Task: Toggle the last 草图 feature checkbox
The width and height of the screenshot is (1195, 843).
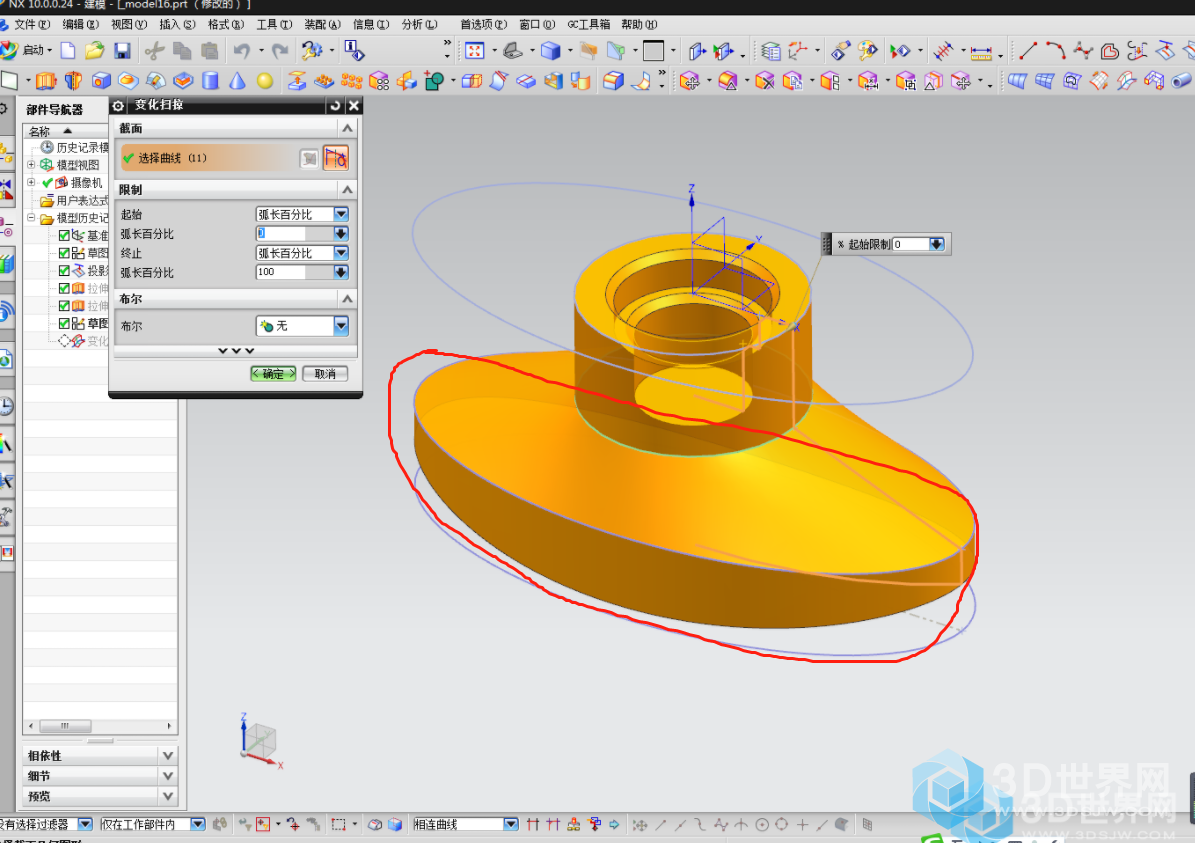Action: pyautogui.click(x=64, y=323)
